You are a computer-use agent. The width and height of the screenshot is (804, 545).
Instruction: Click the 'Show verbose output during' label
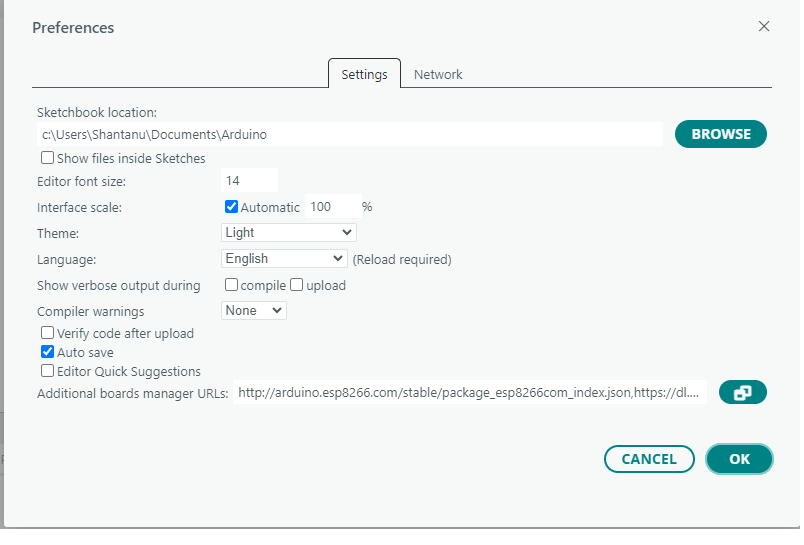click(x=118, y=286)
